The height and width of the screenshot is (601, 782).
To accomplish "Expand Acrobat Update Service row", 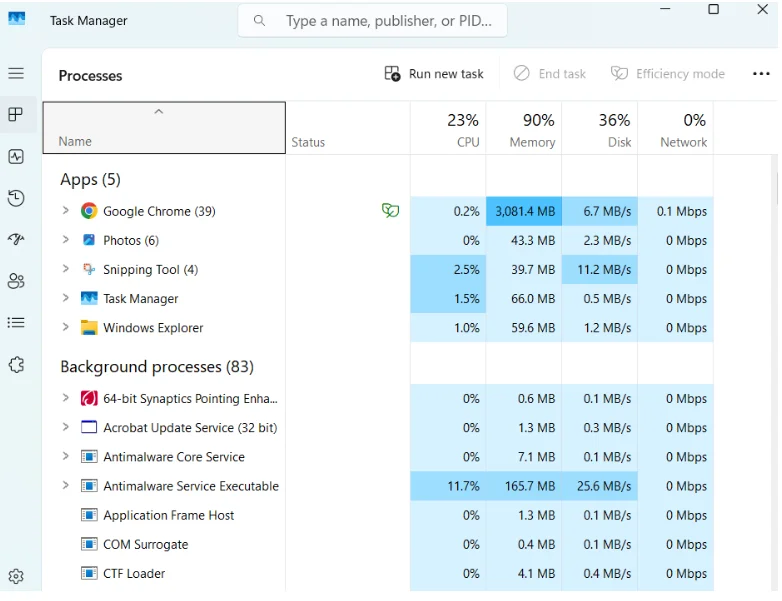I will click(x=65, y=427).
